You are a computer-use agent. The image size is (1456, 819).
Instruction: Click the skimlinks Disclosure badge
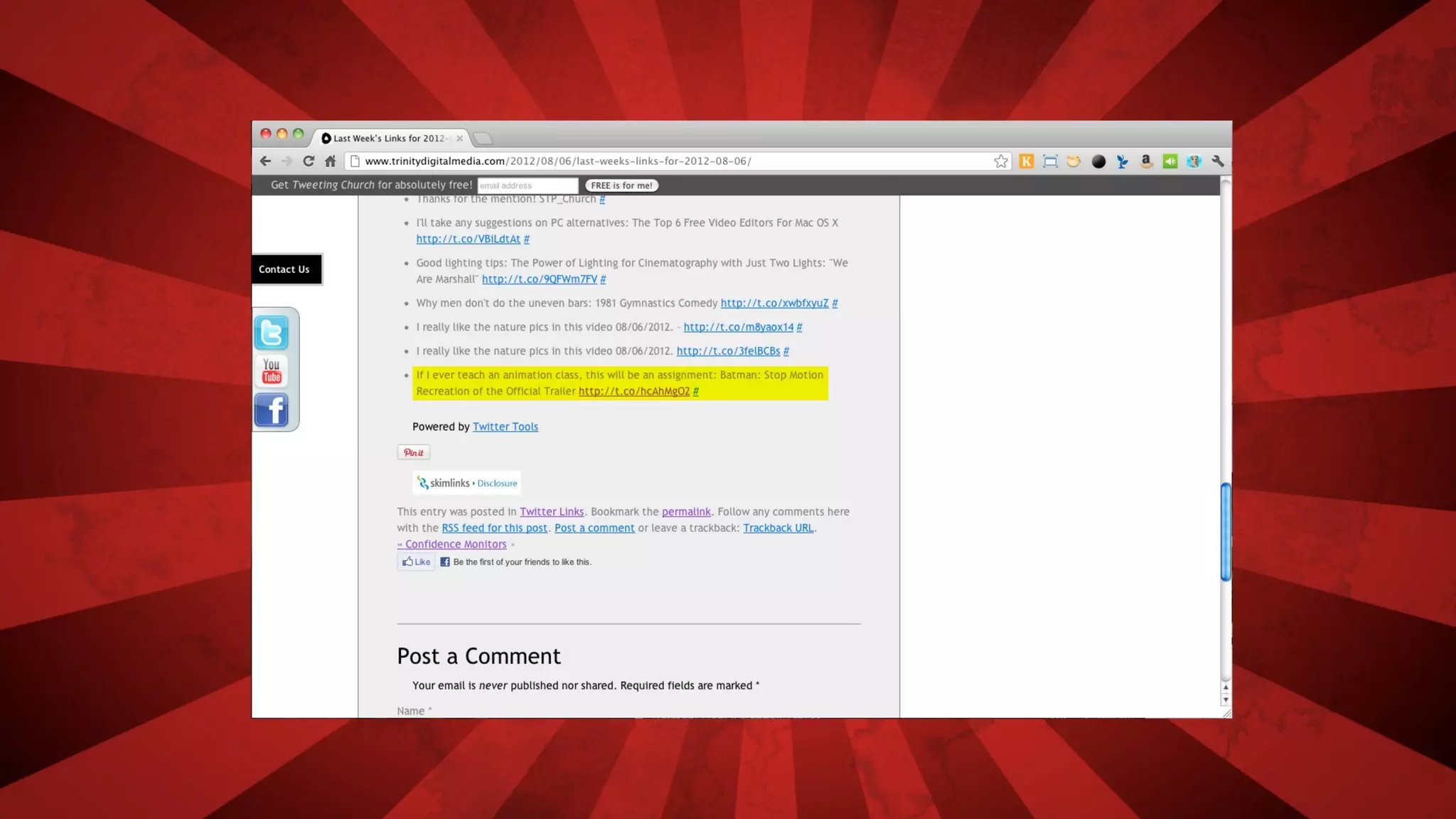click(x=467, y=483)
